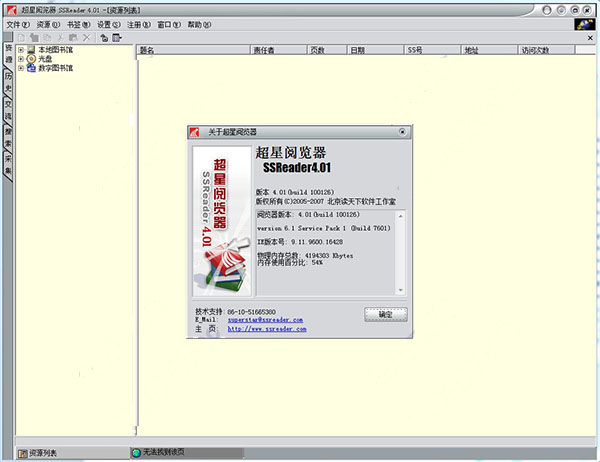Click the 内存使用百分比: 54% line
Viewport: 600px width, 462px height.
290,263
